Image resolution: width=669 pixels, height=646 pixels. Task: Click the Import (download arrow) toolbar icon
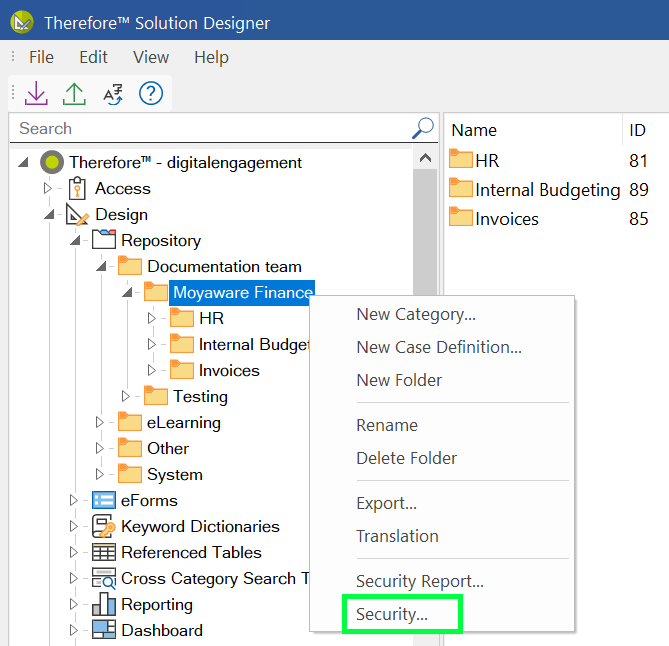pyautogui.click(x=36, y=94)
